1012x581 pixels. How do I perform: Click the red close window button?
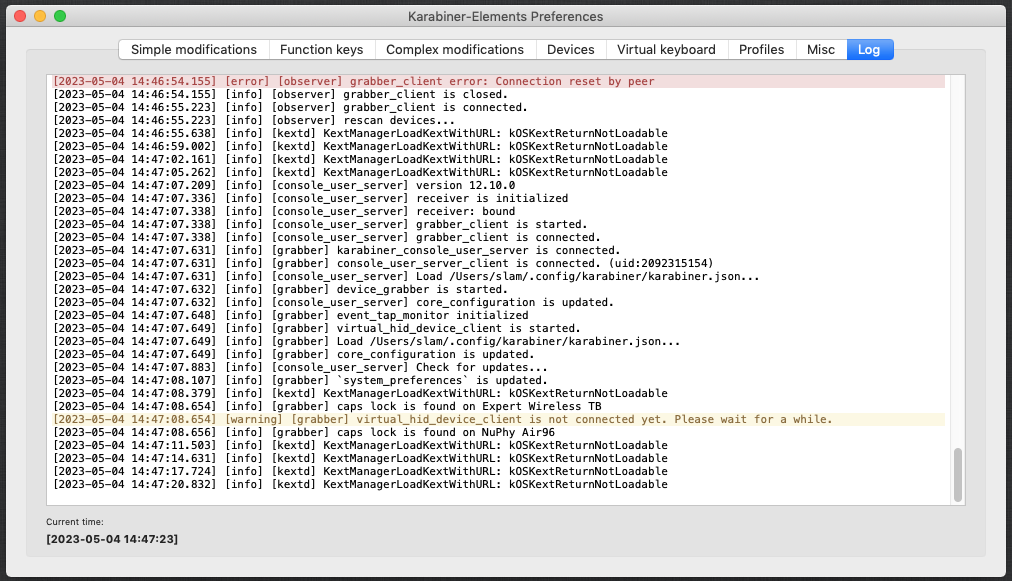(x=20, y=16)
